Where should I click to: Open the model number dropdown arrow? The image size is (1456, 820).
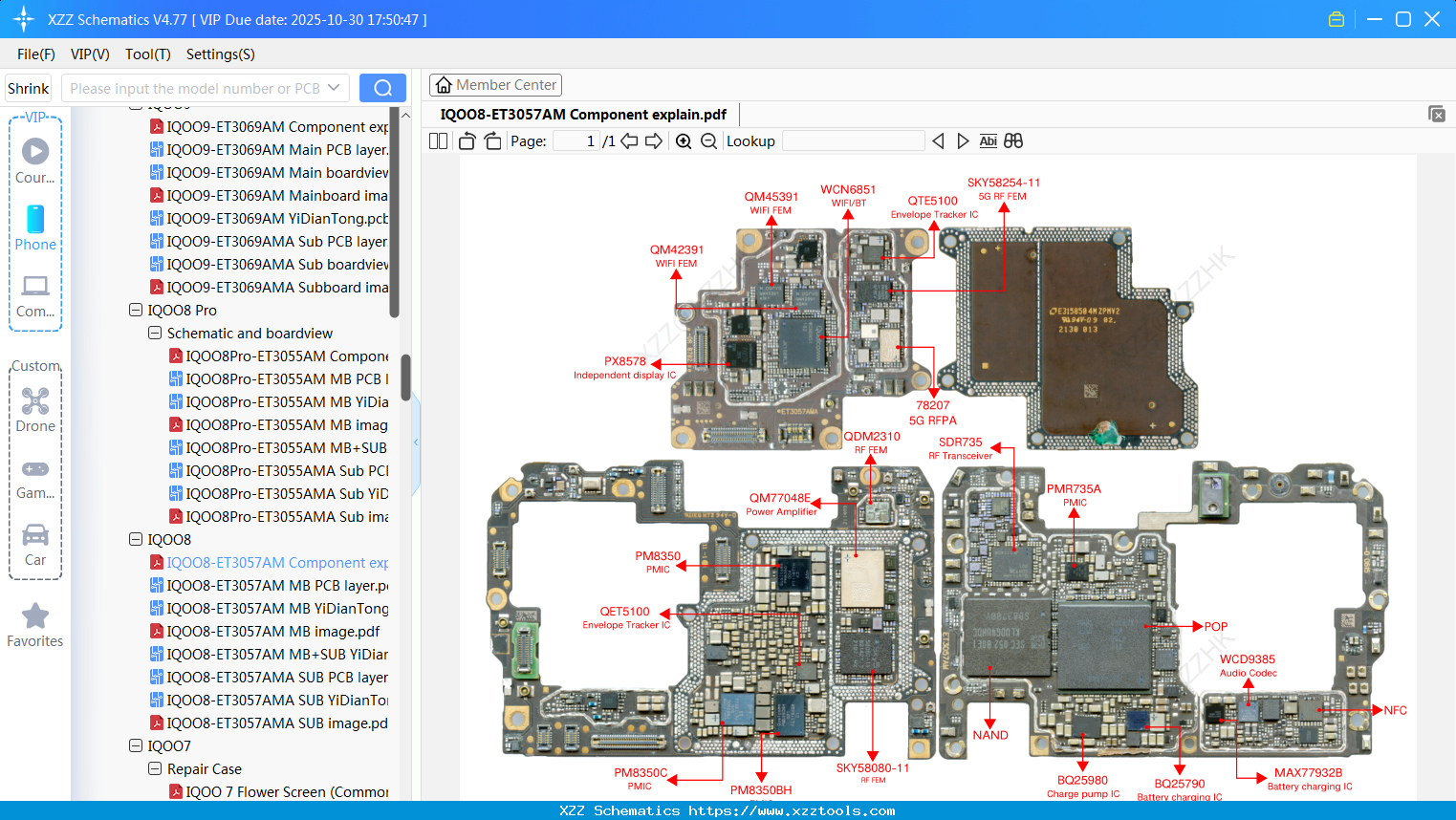(x=332, y=87)
